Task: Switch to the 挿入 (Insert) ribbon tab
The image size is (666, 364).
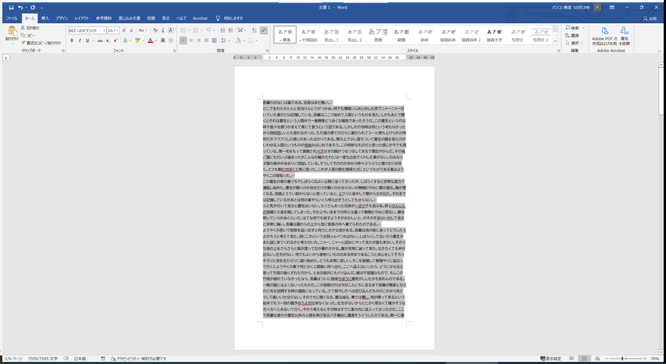Action: pos(45,18)
